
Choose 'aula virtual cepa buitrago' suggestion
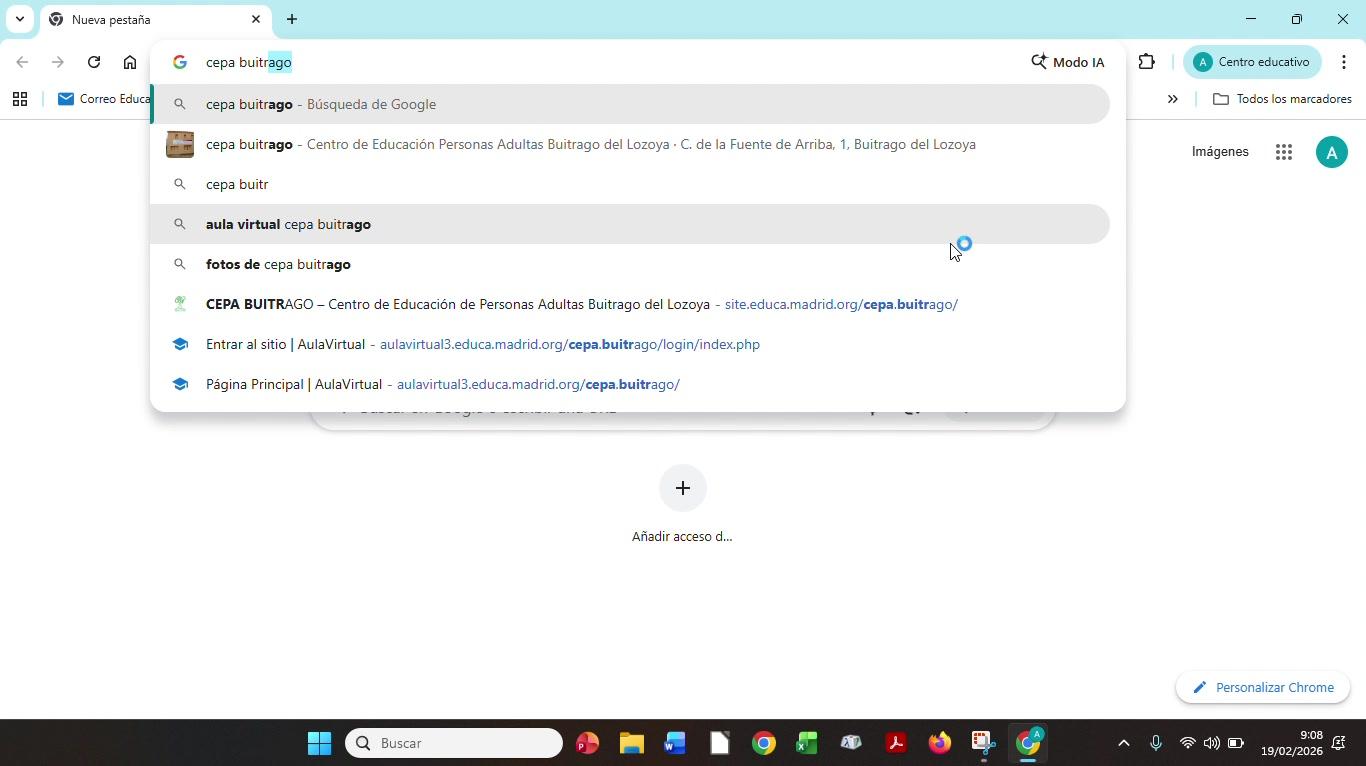click(x=630, y=224)
